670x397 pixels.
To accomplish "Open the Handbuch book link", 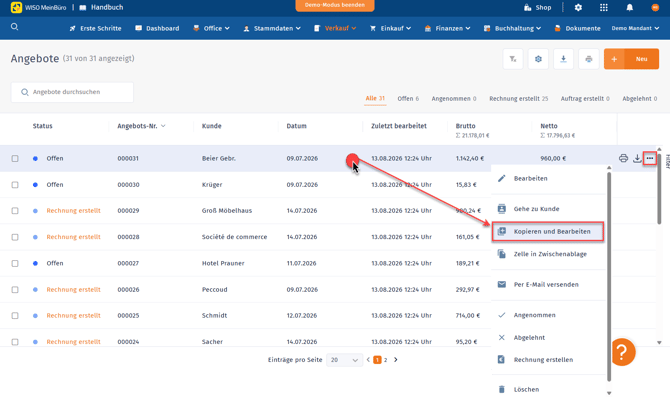I will pos(101,7).
